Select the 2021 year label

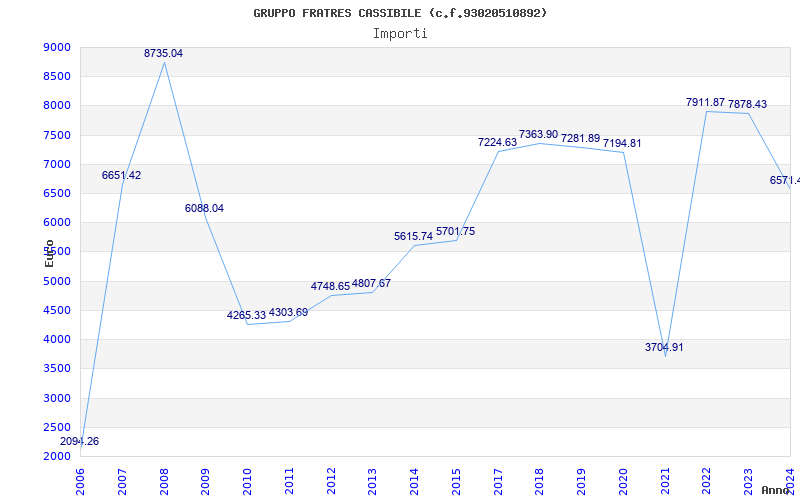click(x=665, y=481)
